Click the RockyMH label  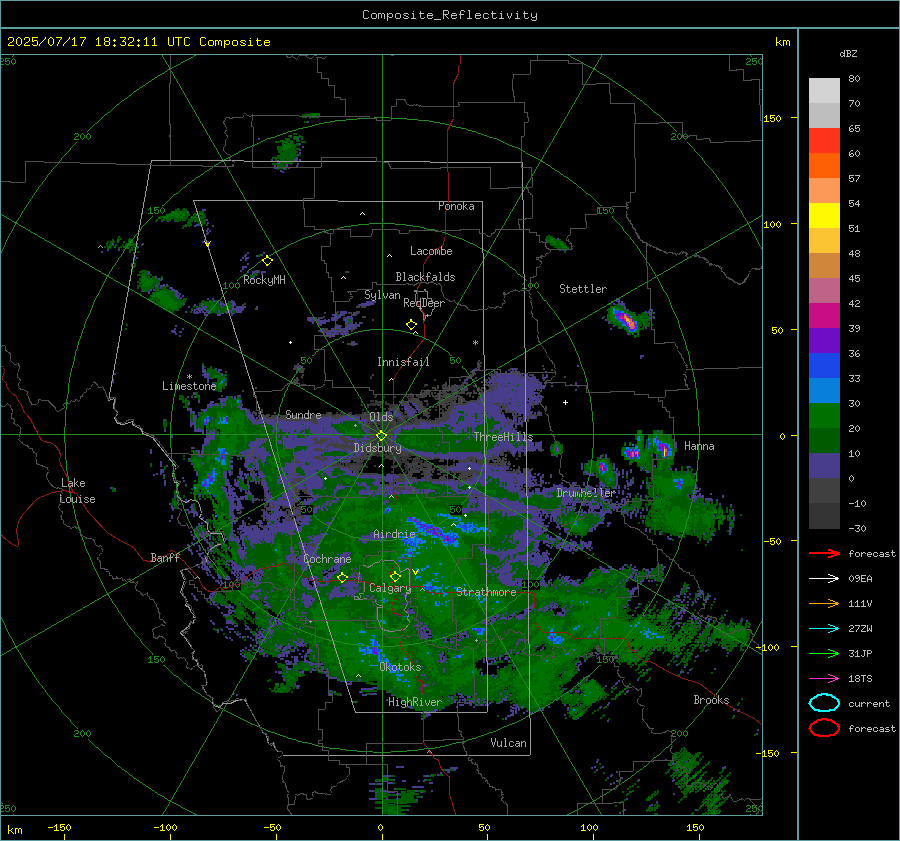pyautogui.click(x=264, y=280)
